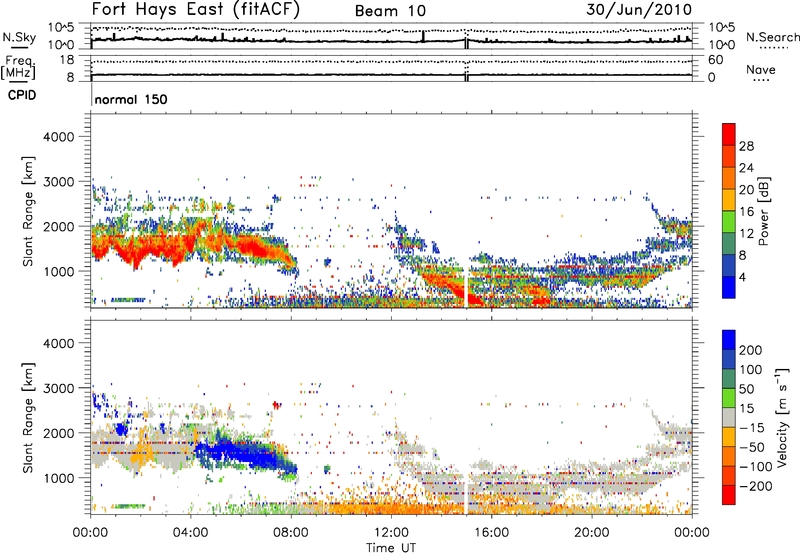Image resolution: width=800 pixels, height=554 pixels.
Task: Click the '4000' tick in the power panel
Action: click(x=59, y=137)
